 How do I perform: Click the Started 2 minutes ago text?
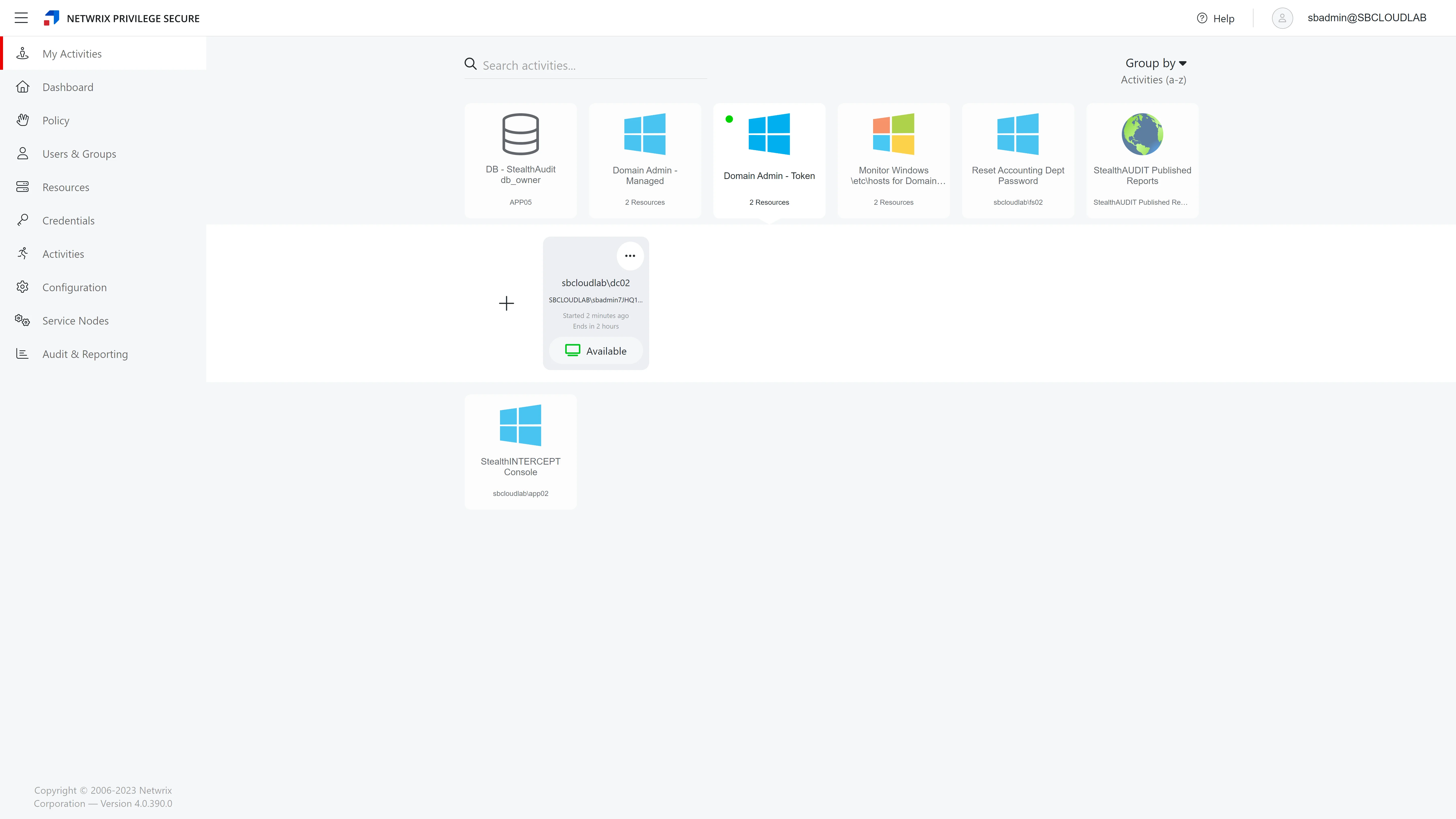coord(596,316)
